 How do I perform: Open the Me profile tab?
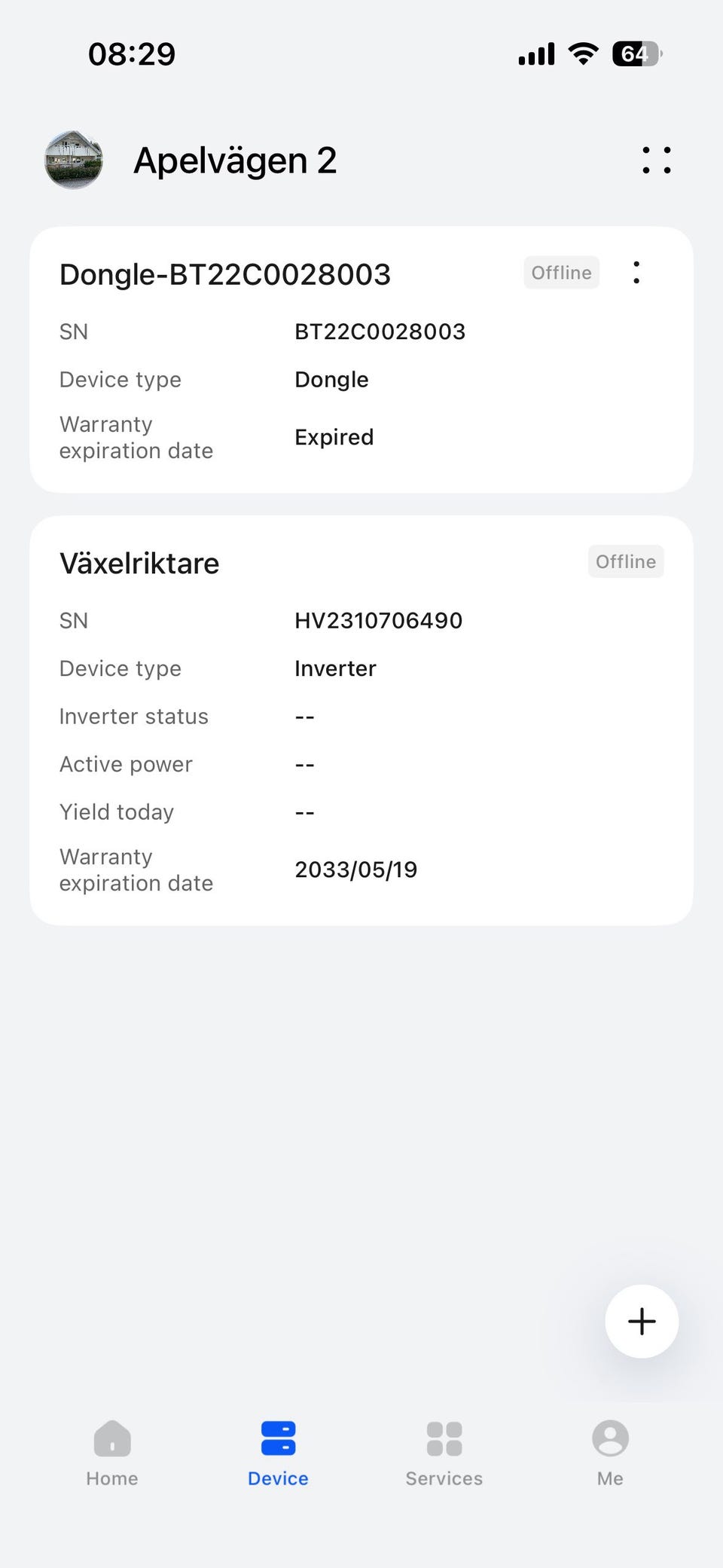[610, 1453]
